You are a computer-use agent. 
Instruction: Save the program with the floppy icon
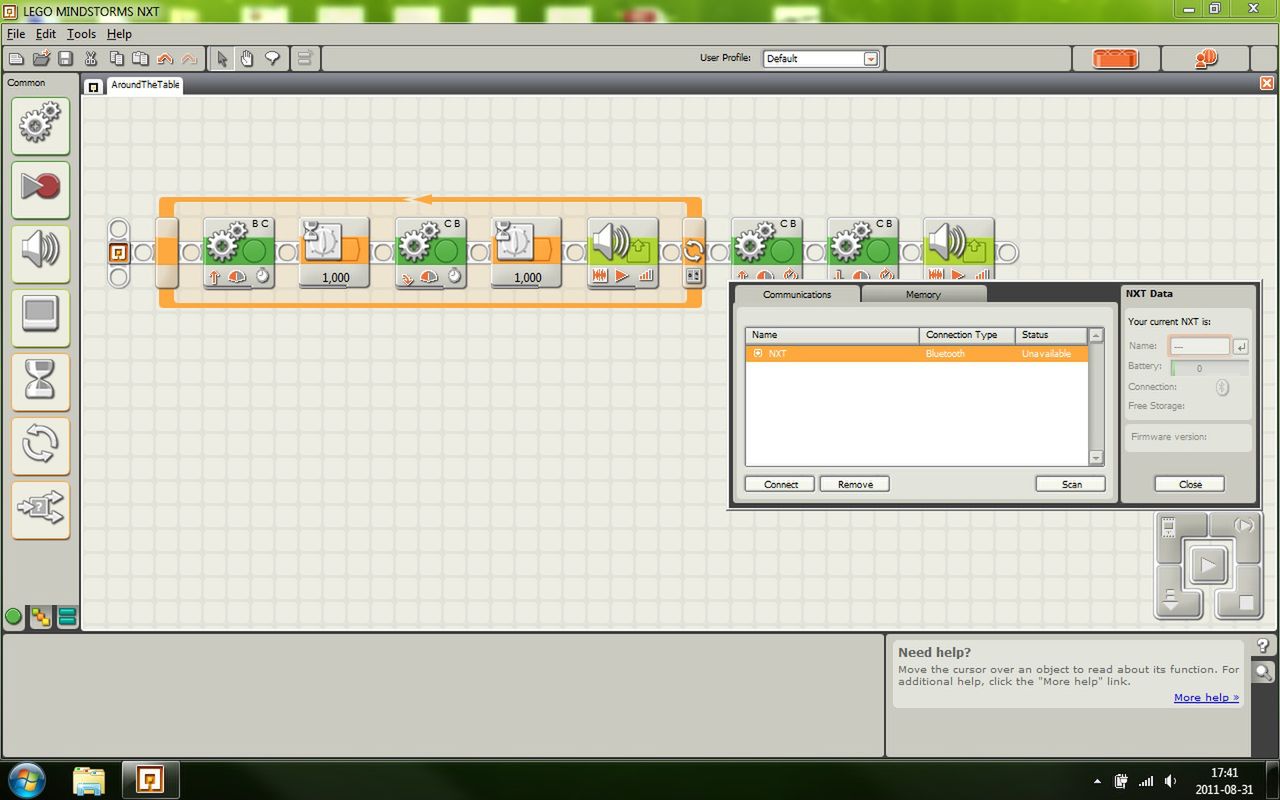65,59
